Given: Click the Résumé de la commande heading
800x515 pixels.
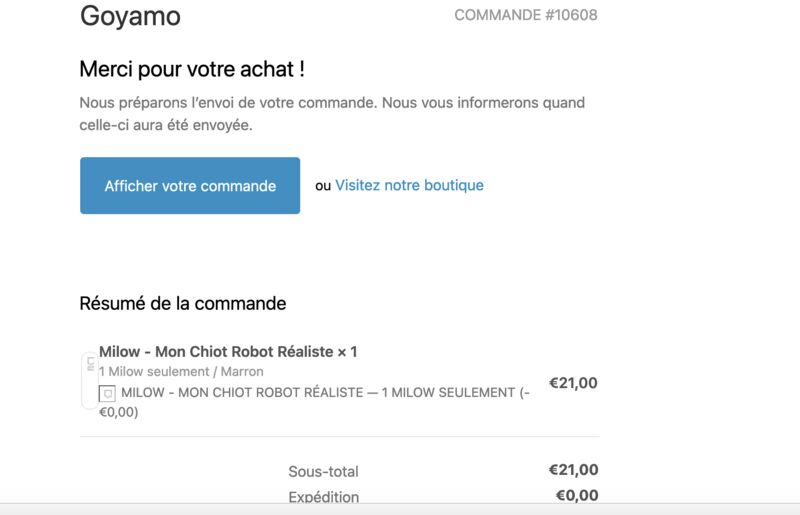Looking at the screenshot, I should pyautogui.click(x=183, y=304).
